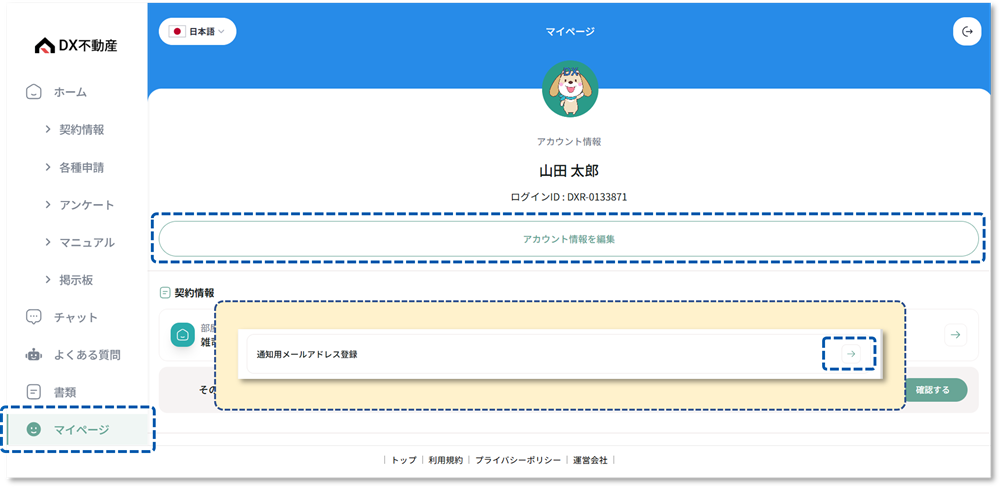
Task: Click the DX不動産 logo
Action: coord(76,45)
